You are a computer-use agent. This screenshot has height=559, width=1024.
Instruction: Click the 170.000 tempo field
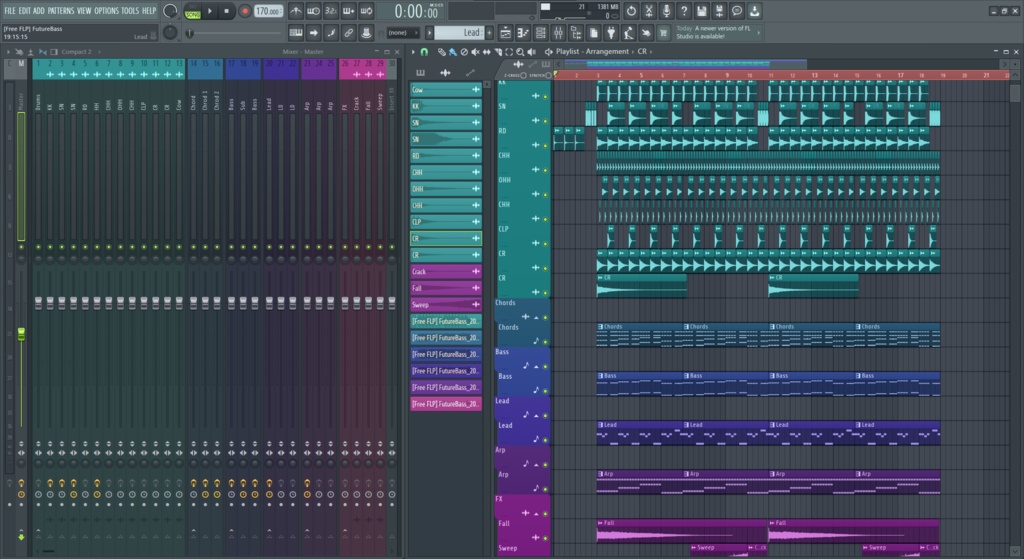pyautogui.click(x=268, y=11)
